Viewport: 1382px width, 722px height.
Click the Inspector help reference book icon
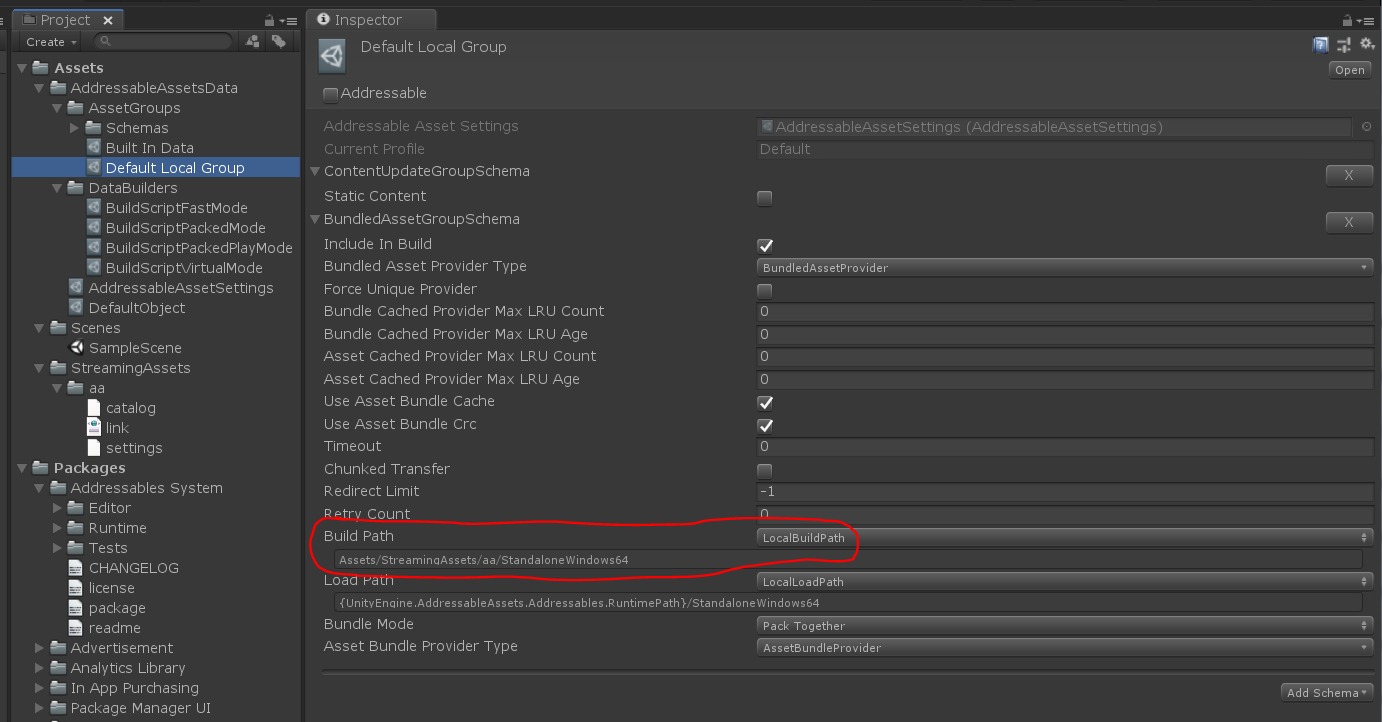1320,45
